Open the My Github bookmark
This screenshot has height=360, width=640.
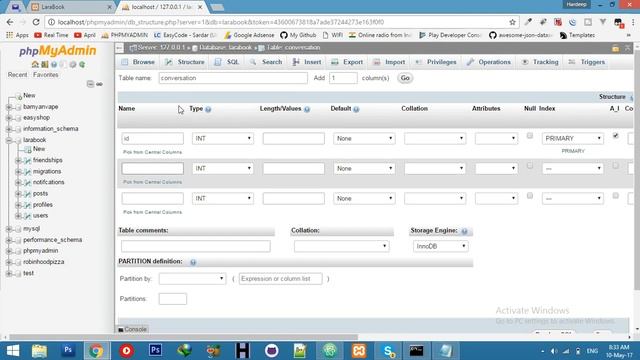(x=298, y=35)
